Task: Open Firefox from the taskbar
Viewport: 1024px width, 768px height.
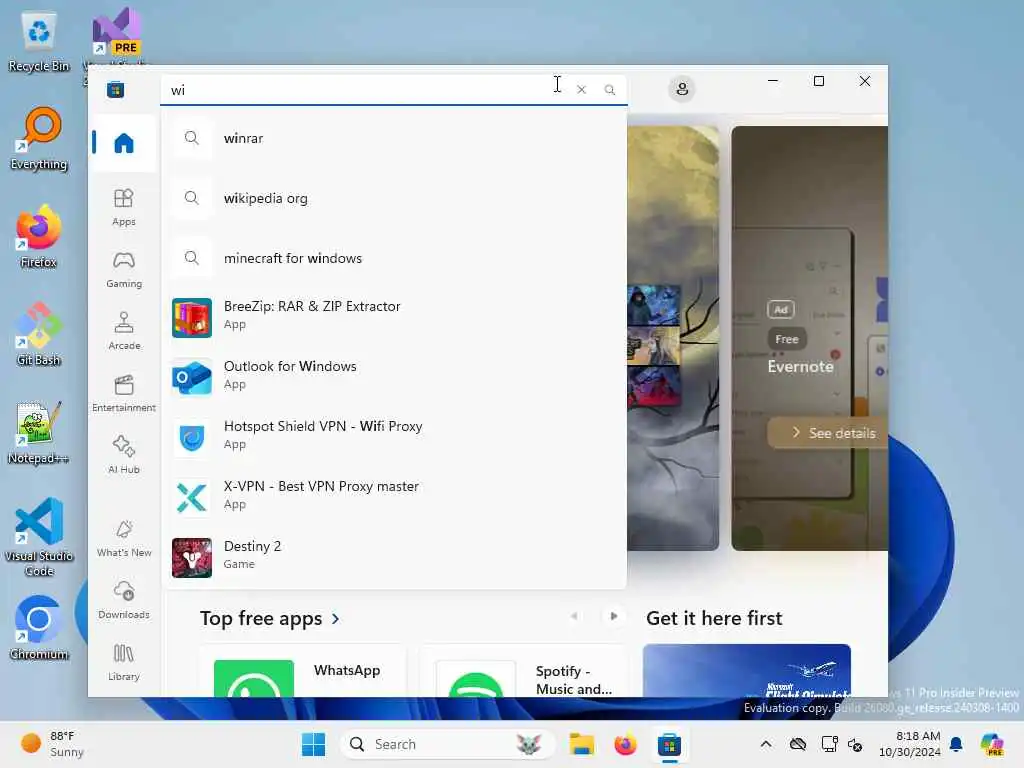Action: [x=625, y=744]
